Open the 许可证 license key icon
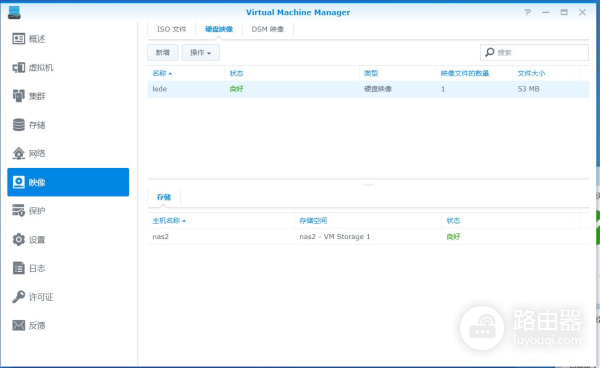The width and height of the screenshot is (600, 368). tap(18, 297)
